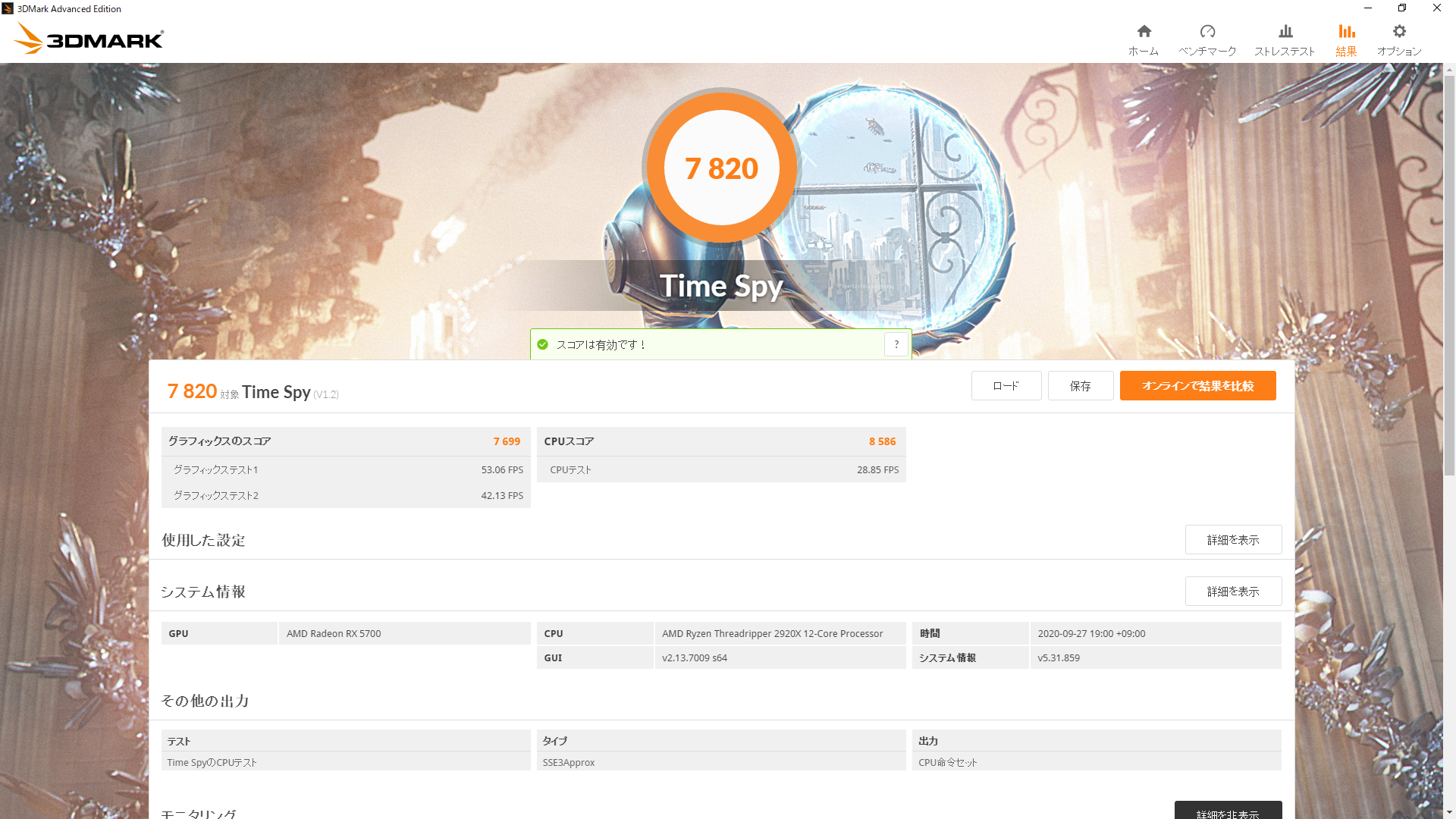Viewport: 1456px width, 819px height.
Task: Click the question mark help icon
Action: point(896,344)
